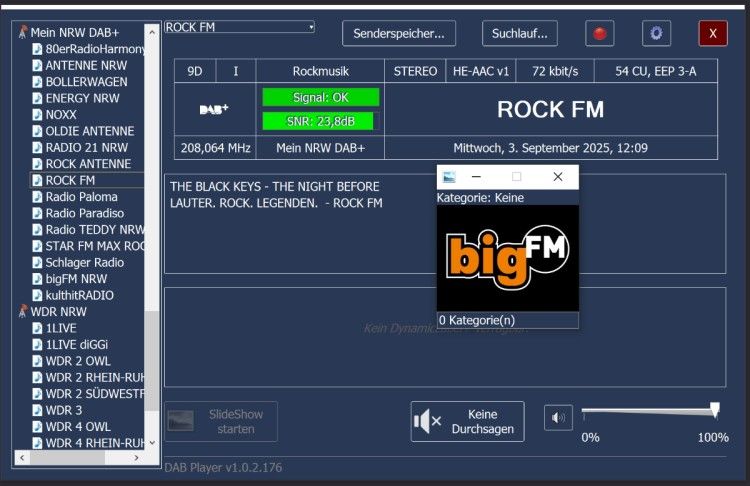Screen dimensions: 750x486
Task: Toggle the Keine Durchsagen announcements button
Action: (x=467, y=421)
